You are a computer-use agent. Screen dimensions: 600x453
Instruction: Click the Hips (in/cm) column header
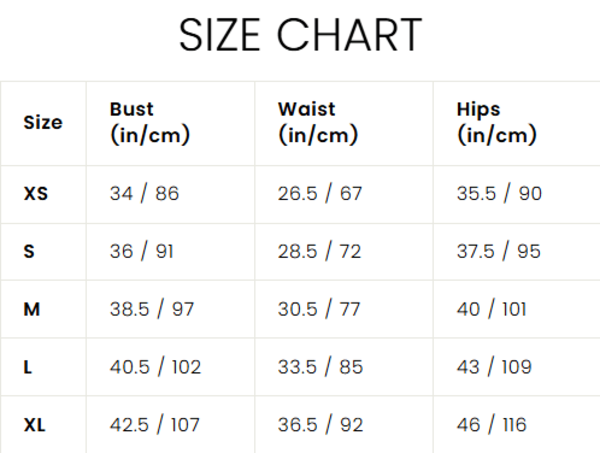(x=496, y=122)
